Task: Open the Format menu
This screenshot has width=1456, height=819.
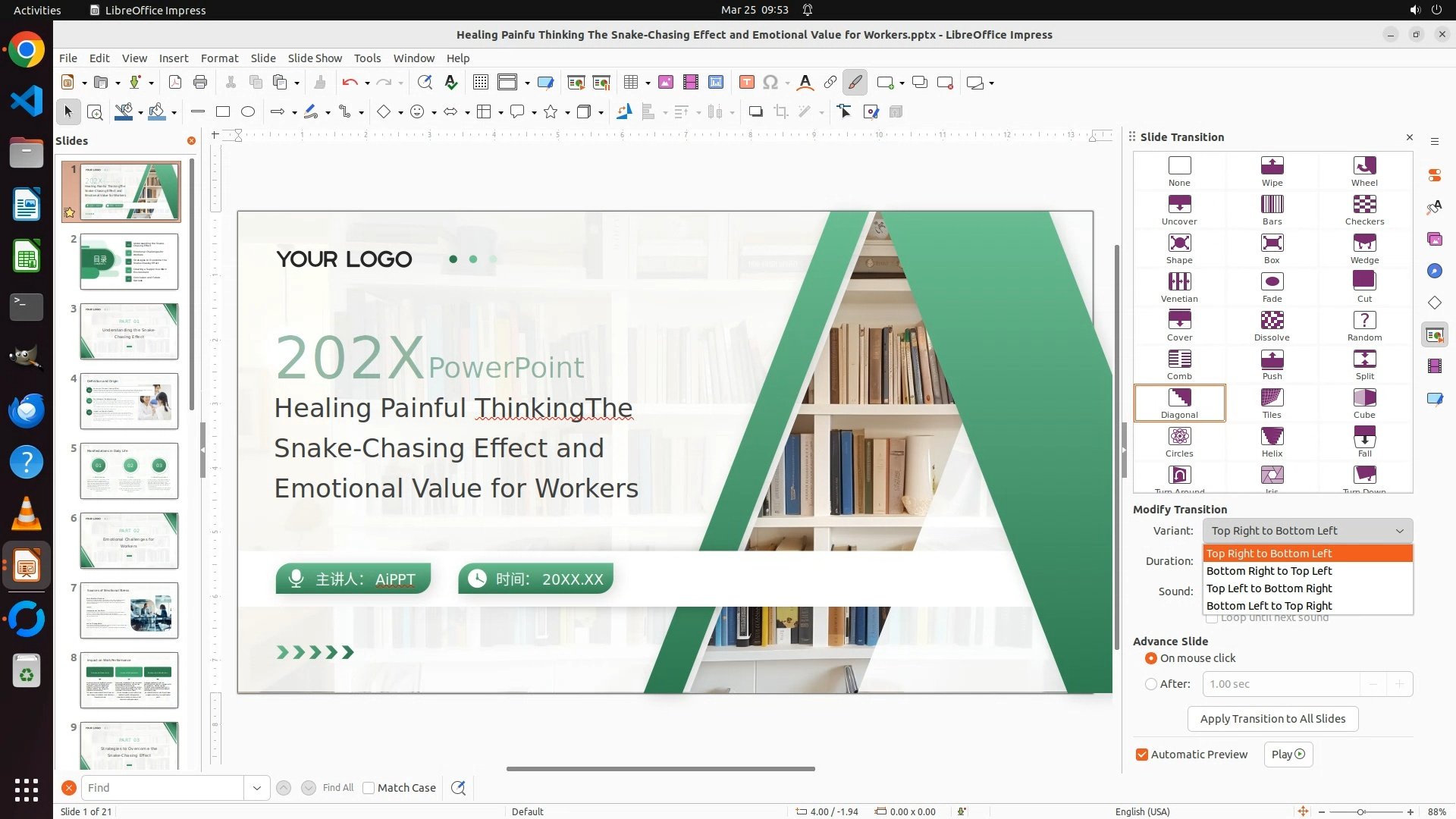Action: coord(219,58)
